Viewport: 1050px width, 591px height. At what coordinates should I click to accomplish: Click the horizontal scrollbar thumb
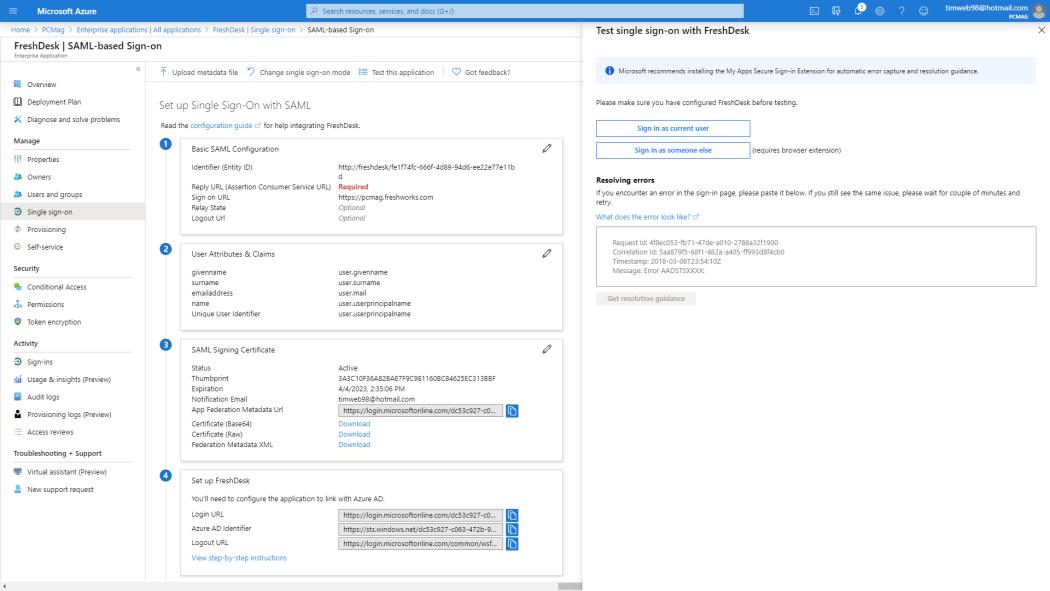click(570, 586)
